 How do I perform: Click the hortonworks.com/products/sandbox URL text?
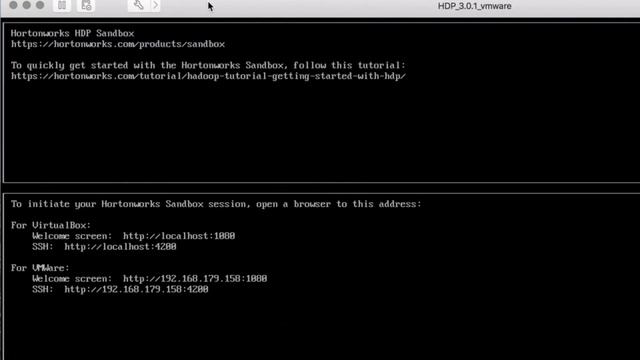(x=118, y=44)
